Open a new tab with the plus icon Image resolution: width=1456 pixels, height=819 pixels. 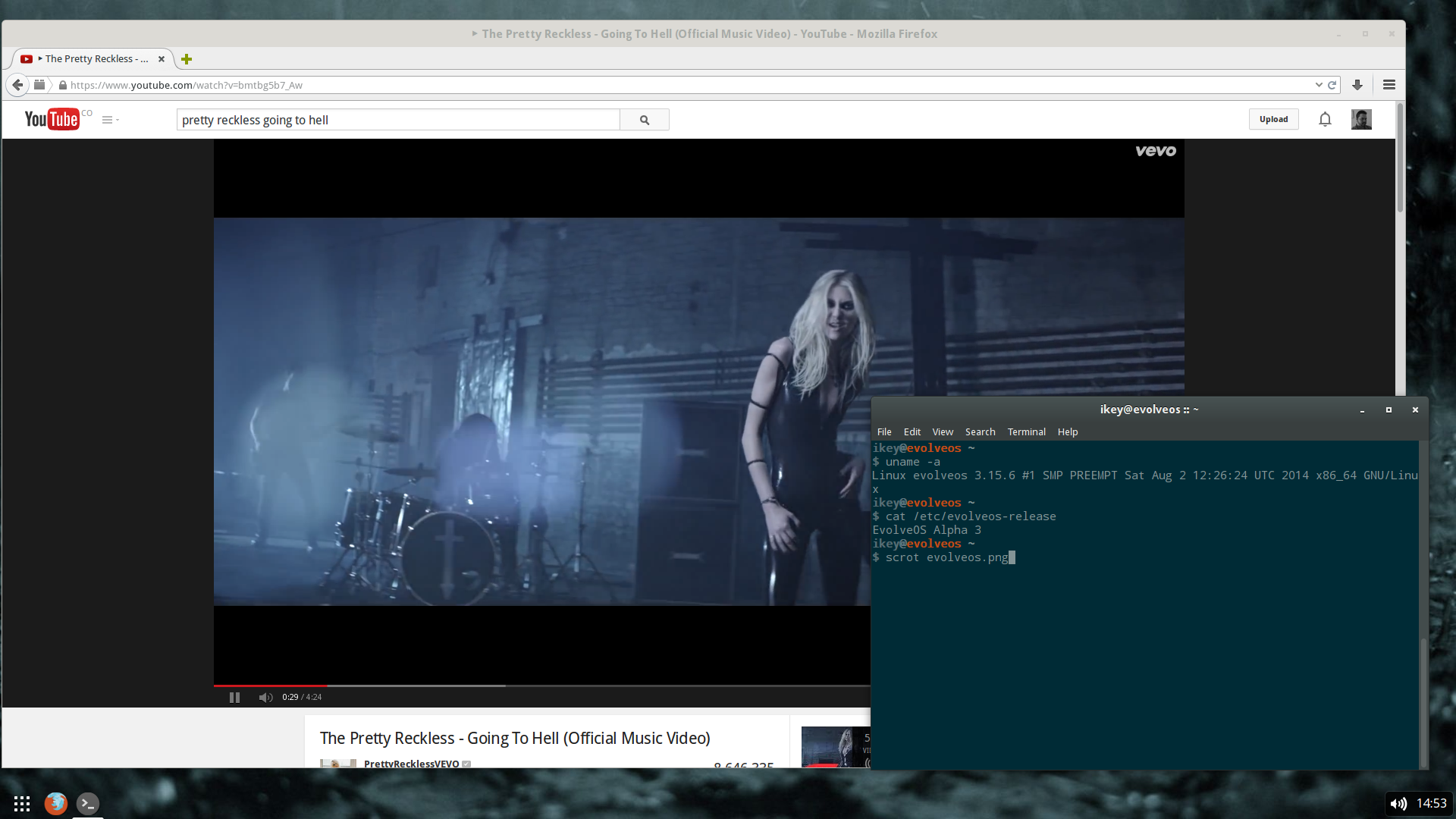click(187, 59)
